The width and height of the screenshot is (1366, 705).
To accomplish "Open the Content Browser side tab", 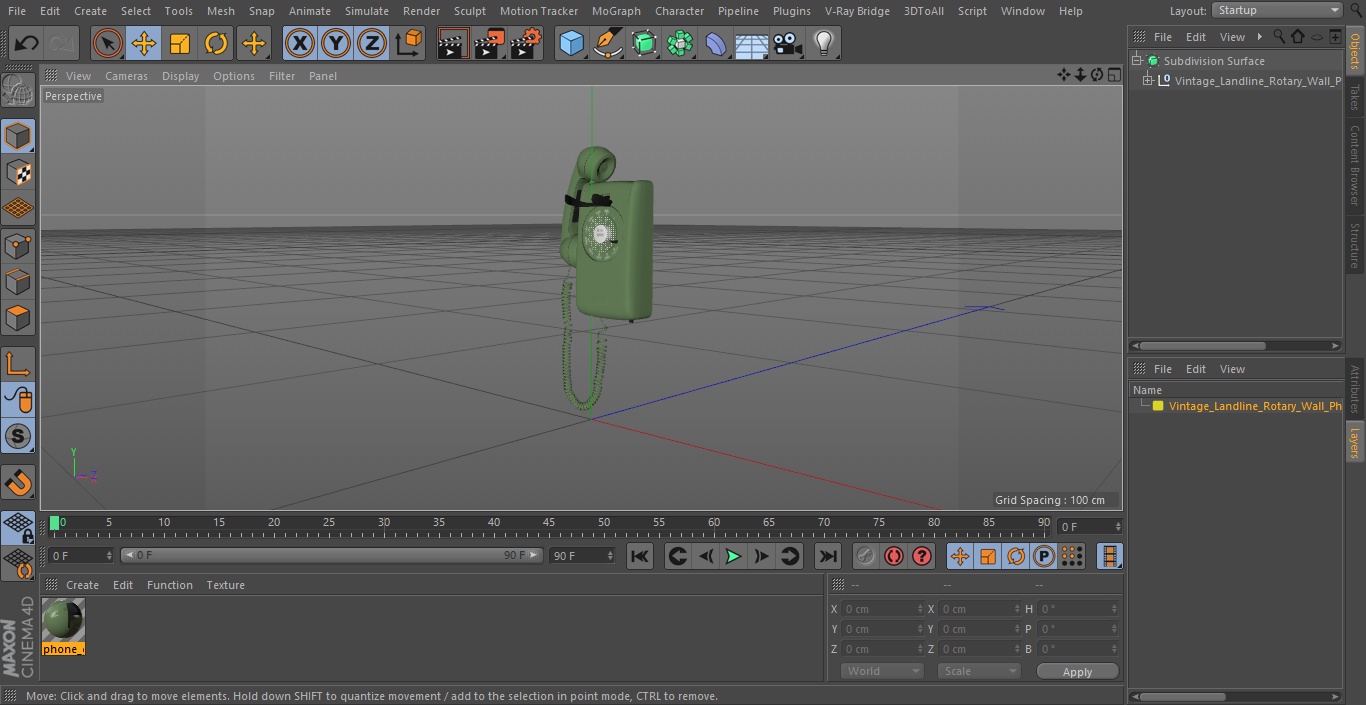I will point(1355,164).
